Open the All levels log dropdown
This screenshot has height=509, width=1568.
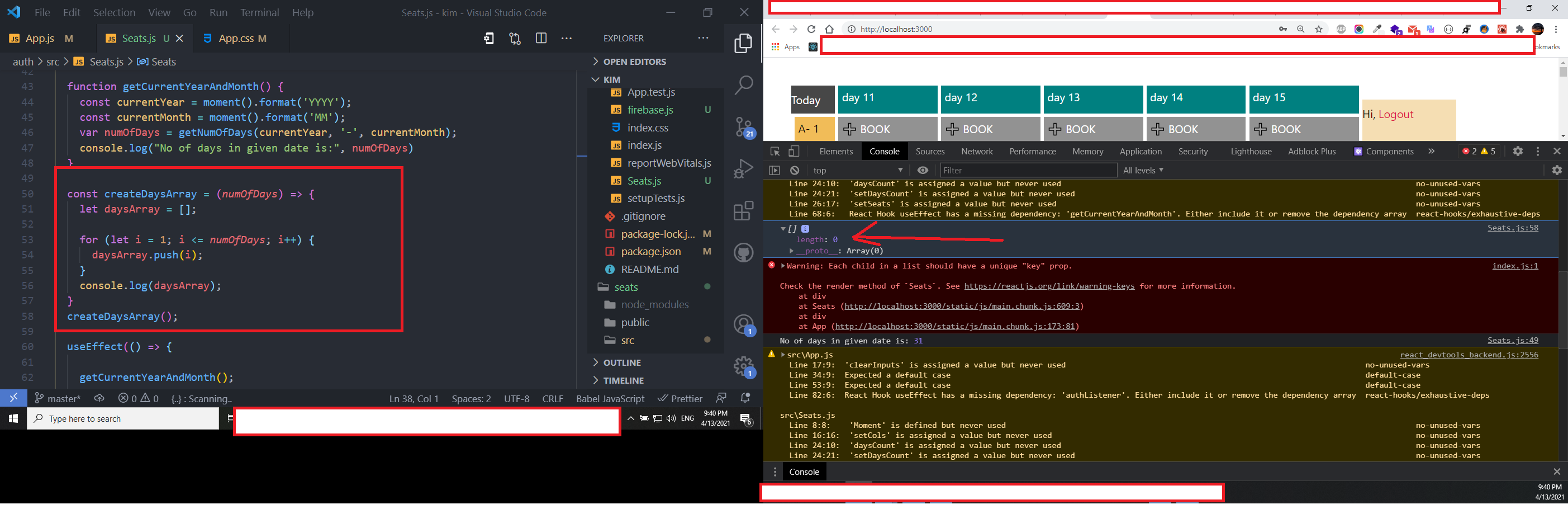tap(1143, 171)
